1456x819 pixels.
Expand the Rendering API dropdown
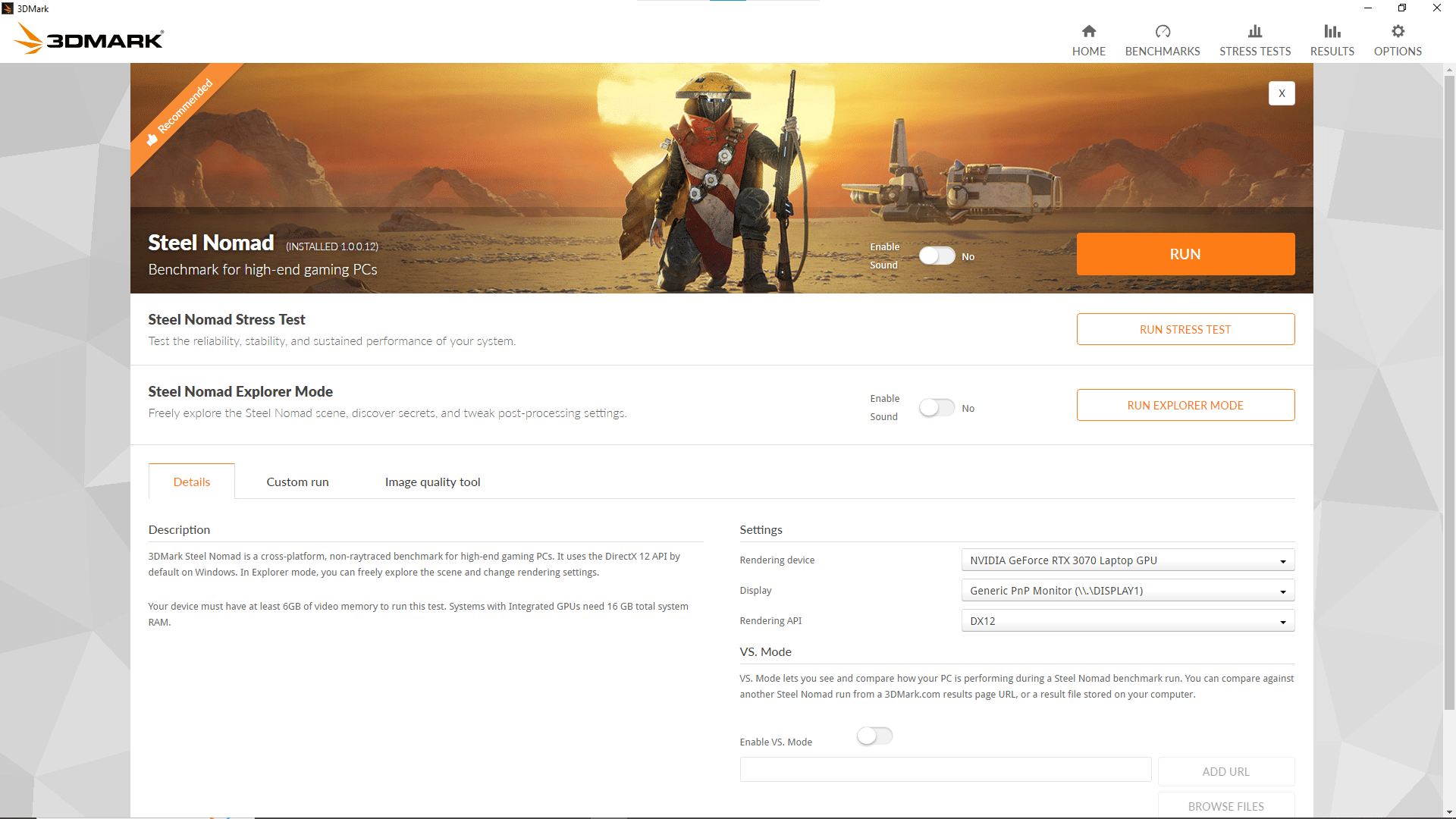click(x=1127, y=621)
